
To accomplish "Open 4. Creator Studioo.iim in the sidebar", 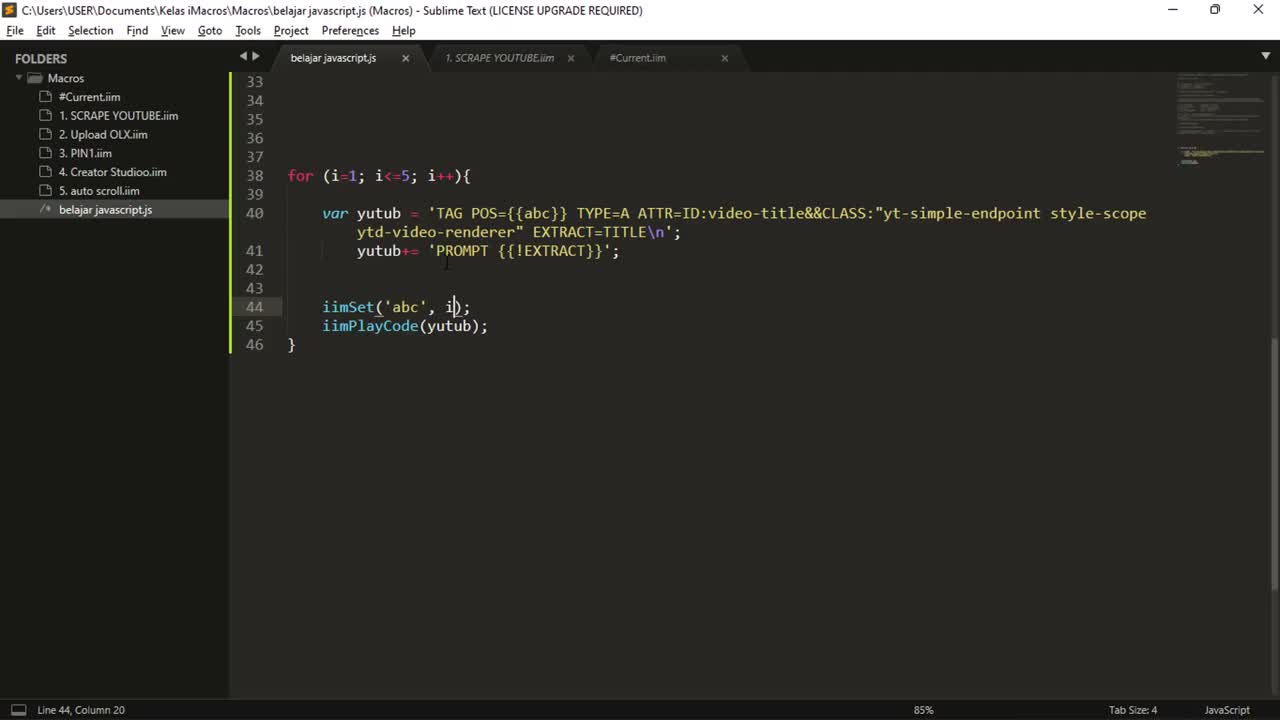I will tap(112, 172).
